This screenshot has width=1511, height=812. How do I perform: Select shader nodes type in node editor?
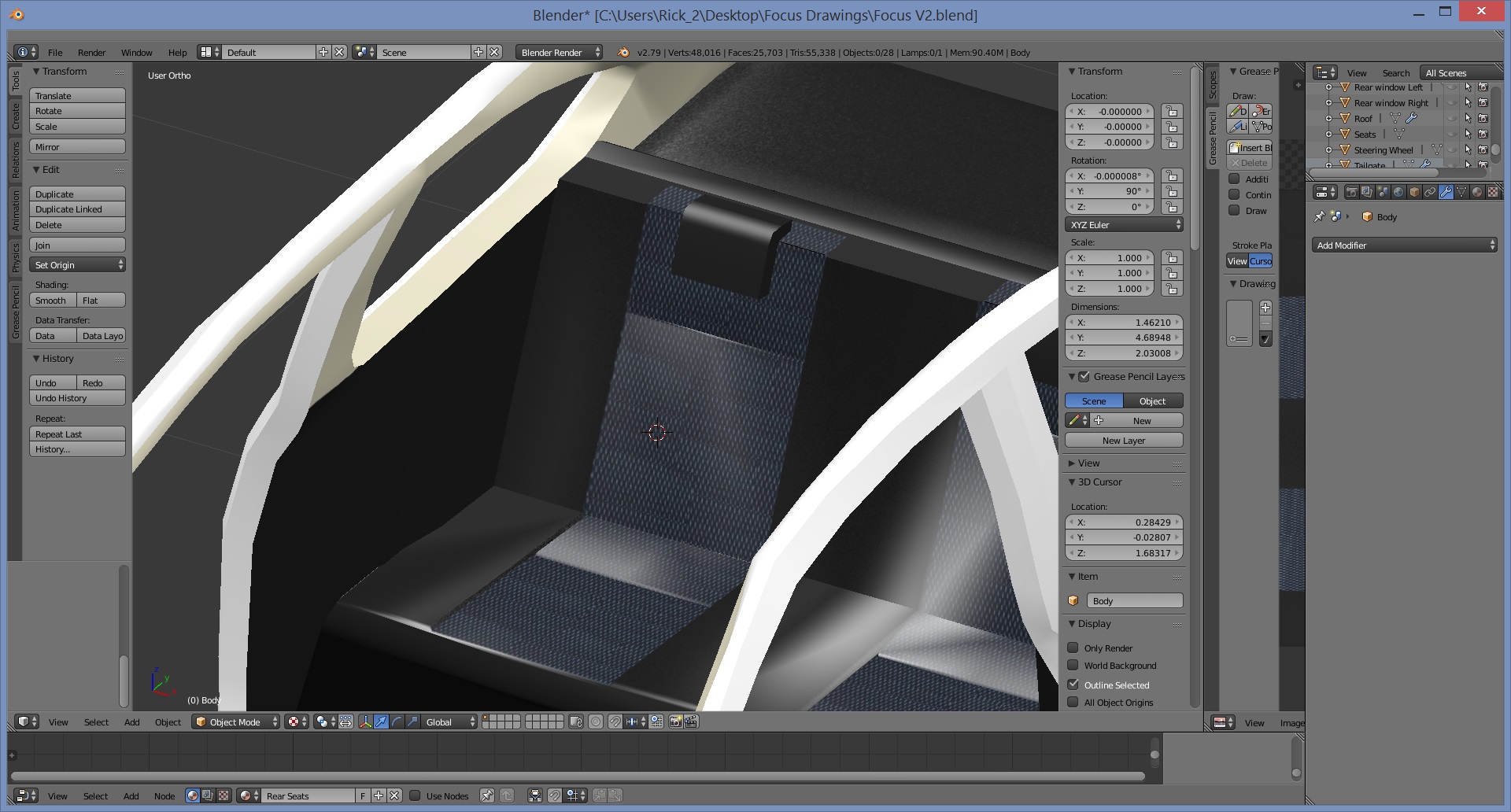pyautogui.click(x=192, y=795)
